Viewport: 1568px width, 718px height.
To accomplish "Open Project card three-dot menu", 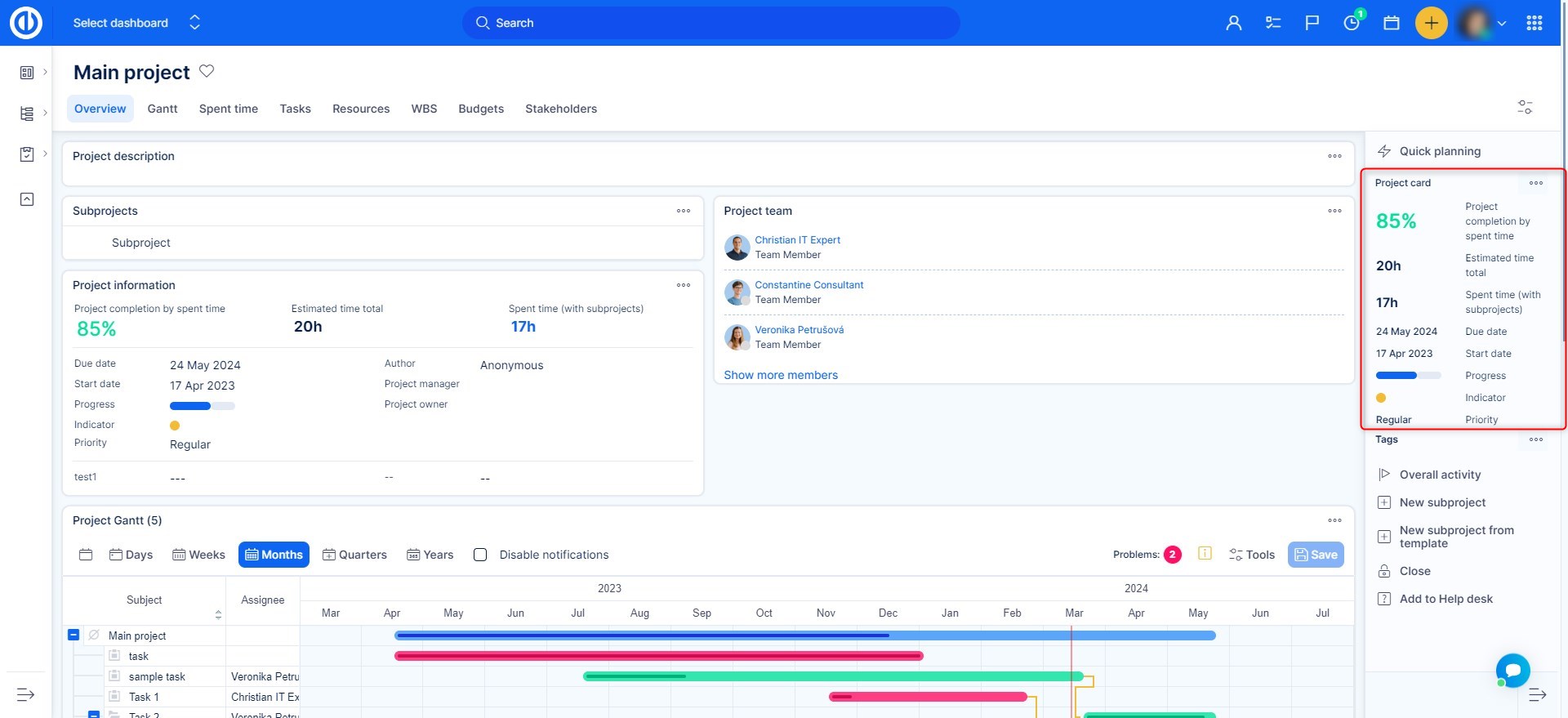I will click(x=1535, y=183).
